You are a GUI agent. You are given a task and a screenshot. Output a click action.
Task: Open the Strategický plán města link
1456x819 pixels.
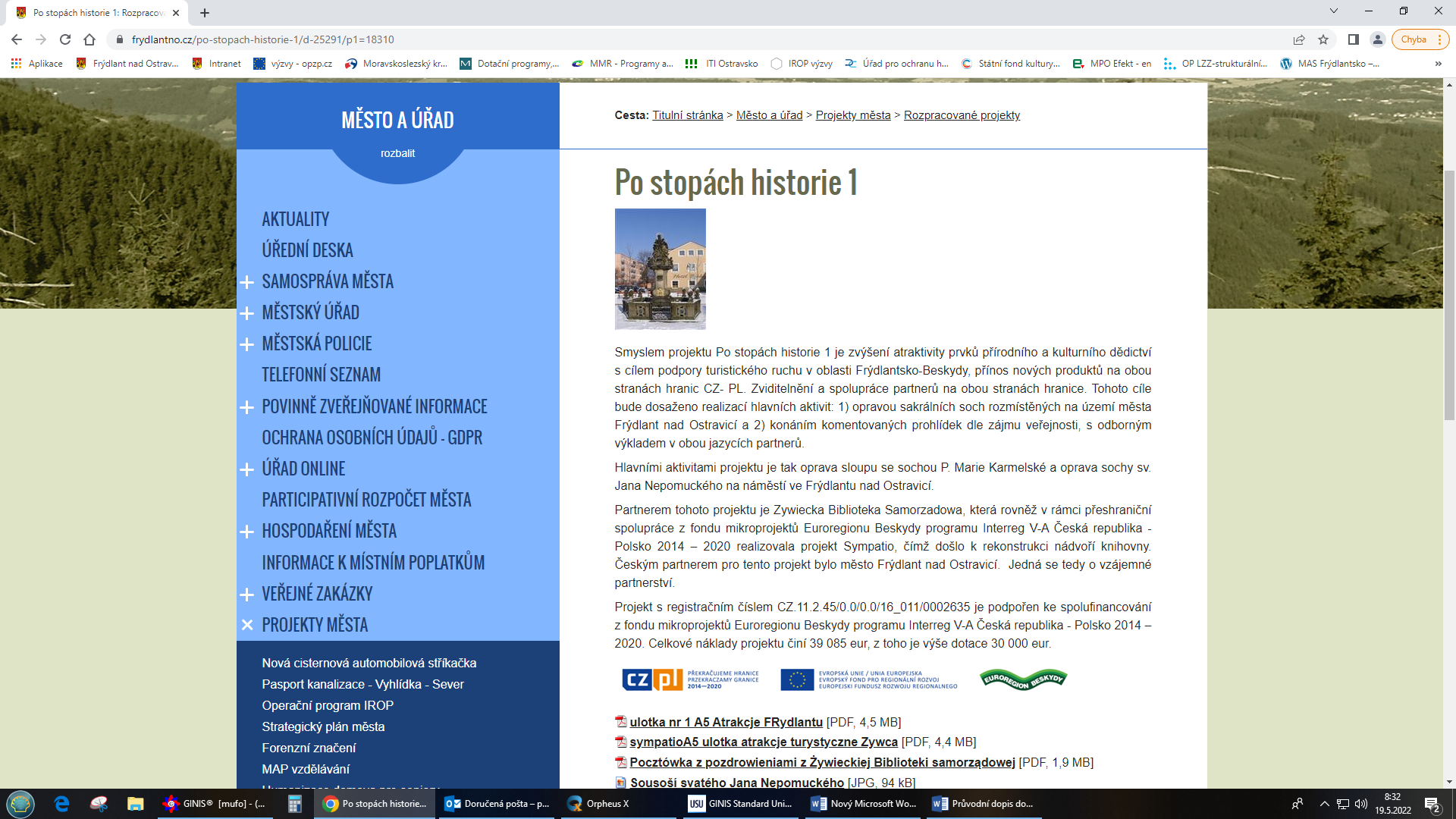point(323,726)
